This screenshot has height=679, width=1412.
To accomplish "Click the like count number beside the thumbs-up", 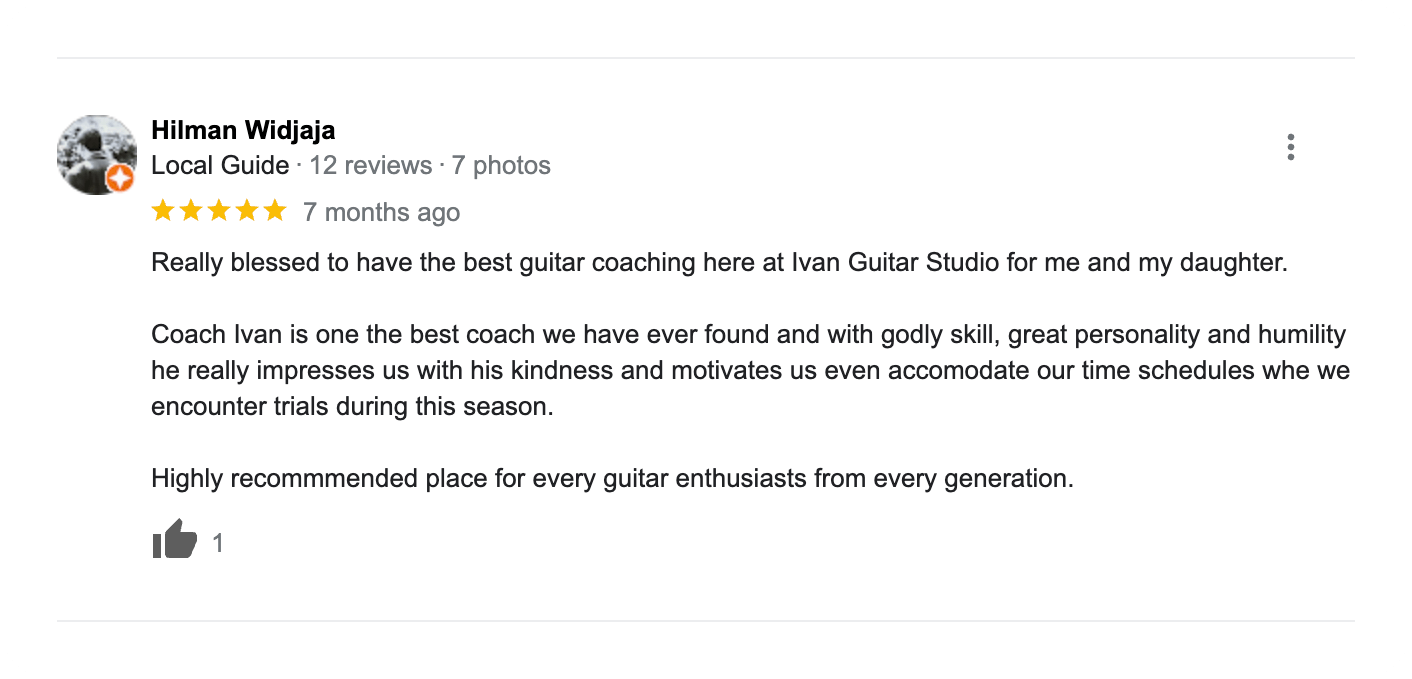I will pos(218,543).
